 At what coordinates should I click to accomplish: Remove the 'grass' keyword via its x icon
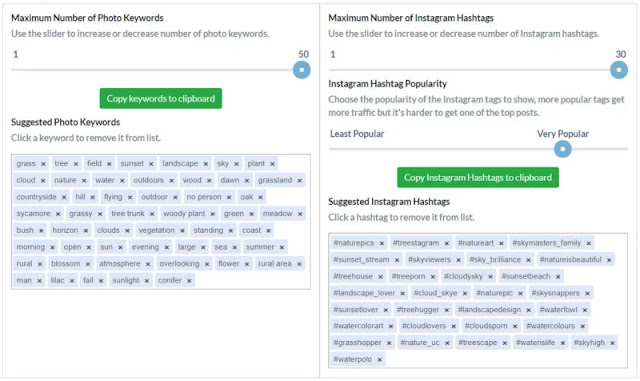point(43,164)
